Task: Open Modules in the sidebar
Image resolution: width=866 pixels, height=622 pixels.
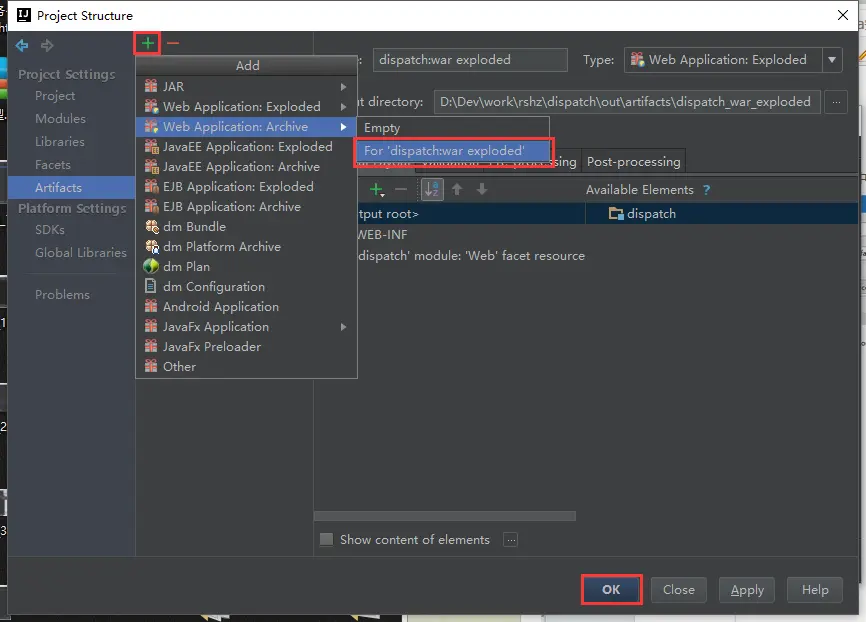Action: [60, 118]
